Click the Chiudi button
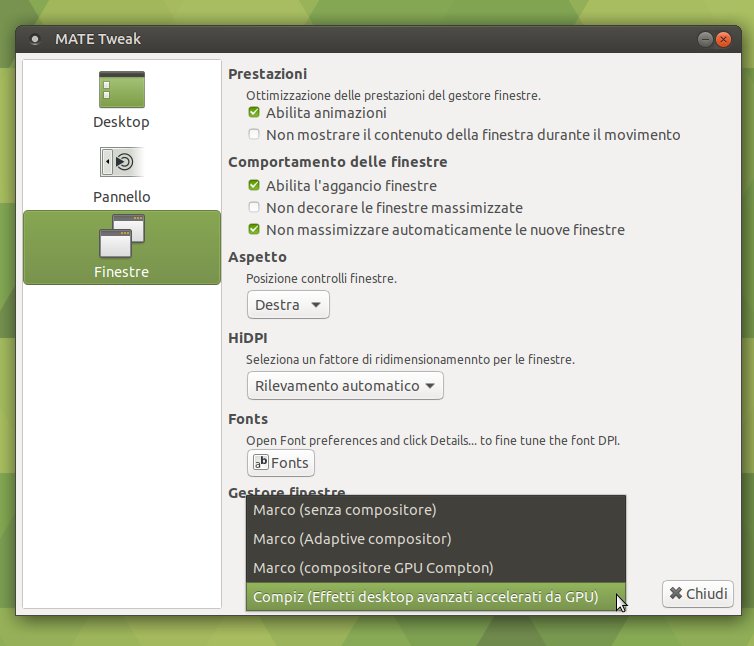754x646 pixels. 698,594
